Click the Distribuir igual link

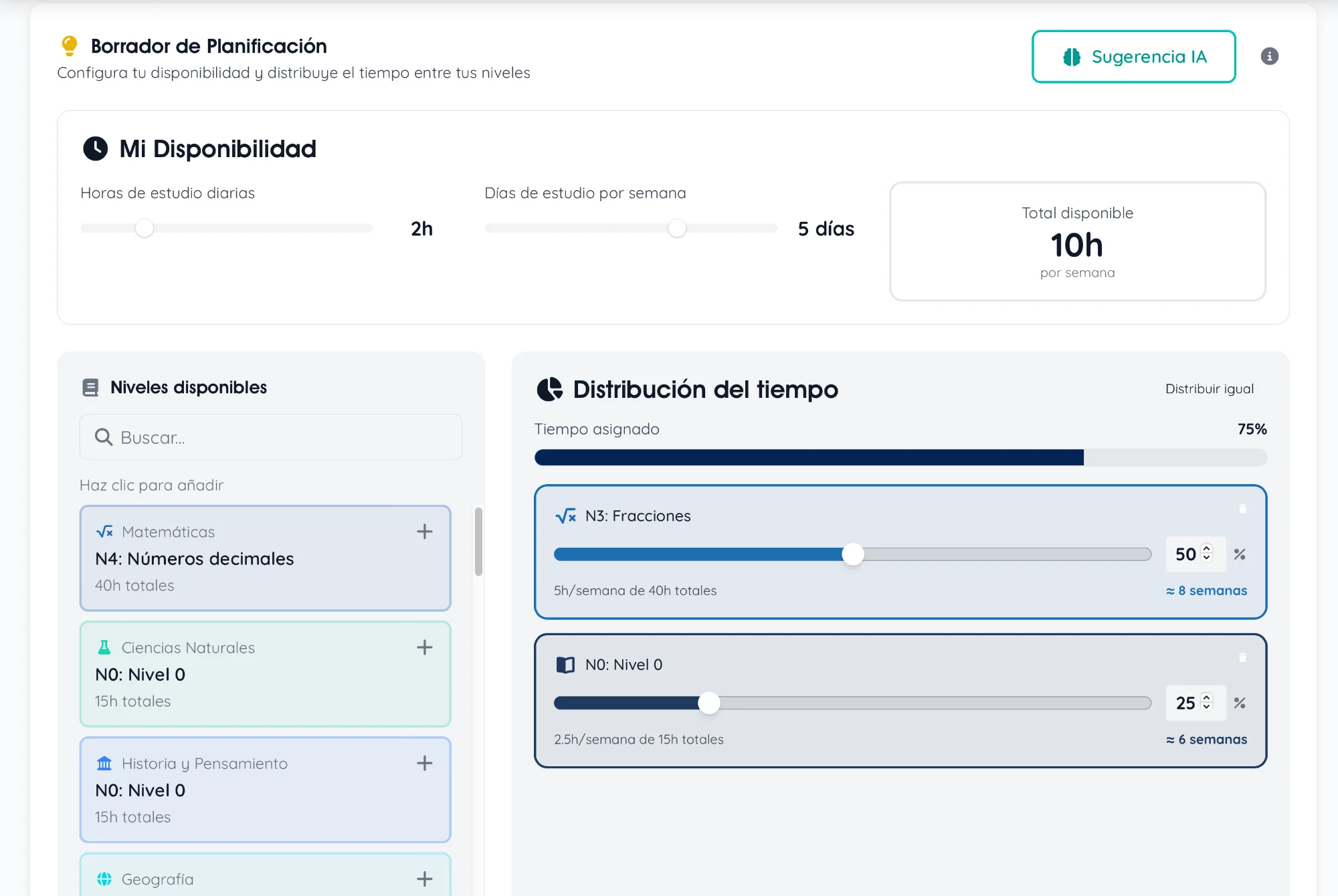point(1209,389)
